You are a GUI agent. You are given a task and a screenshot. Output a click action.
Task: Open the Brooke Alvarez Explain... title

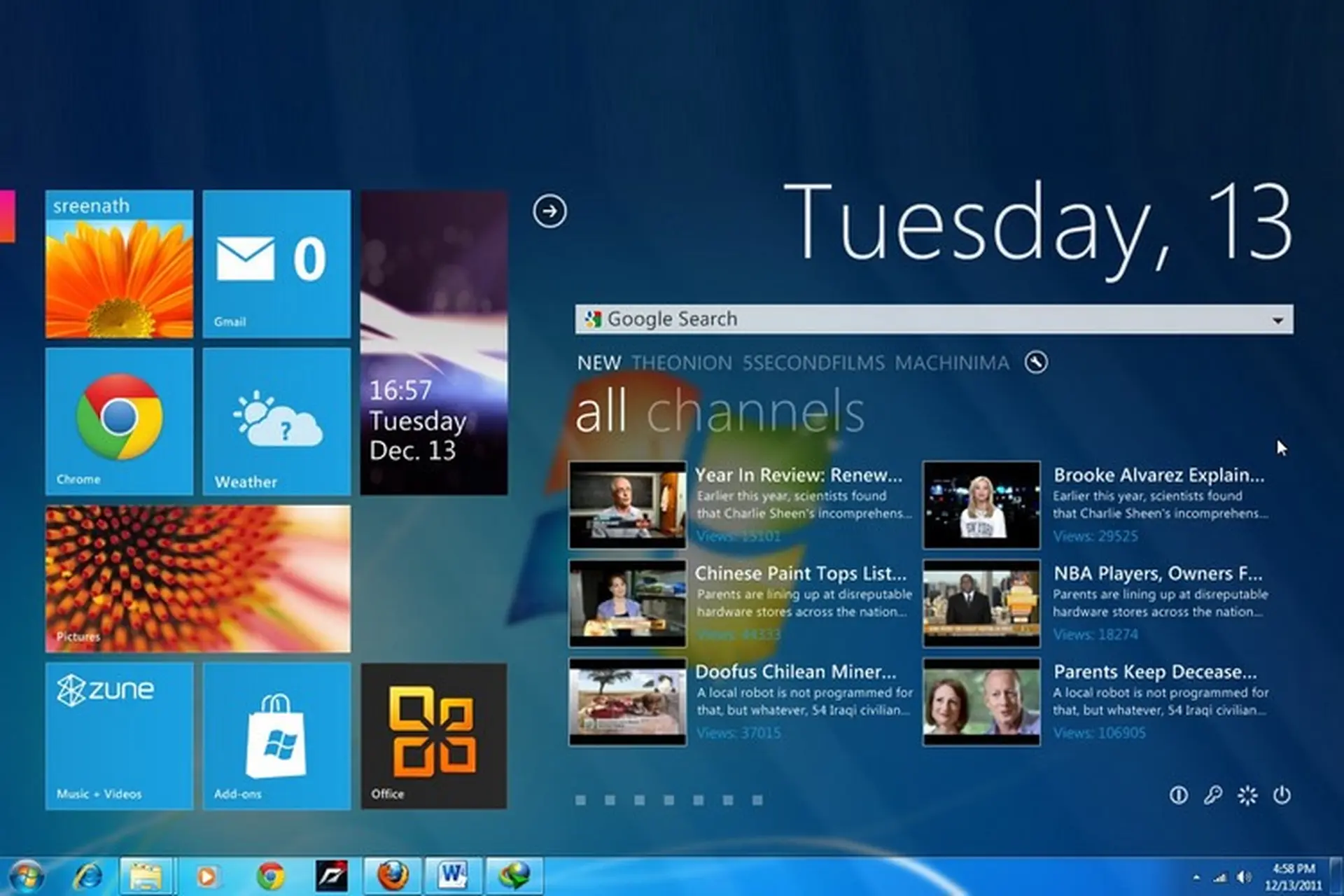coord(1159,475)
